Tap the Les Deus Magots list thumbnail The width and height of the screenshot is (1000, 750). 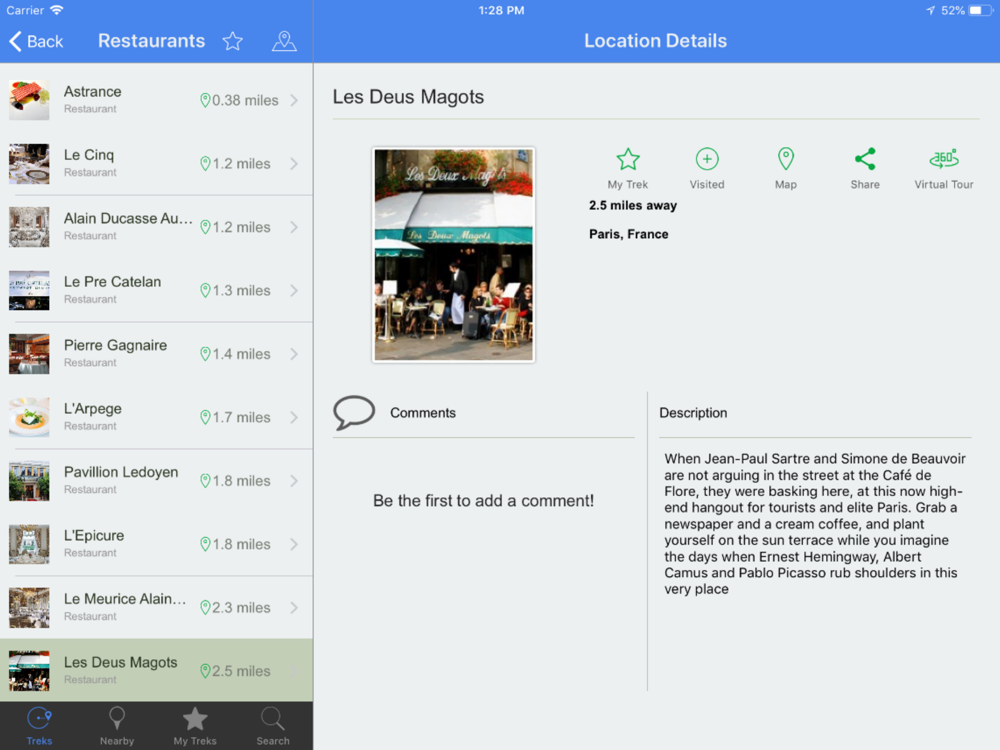point(29,671)
